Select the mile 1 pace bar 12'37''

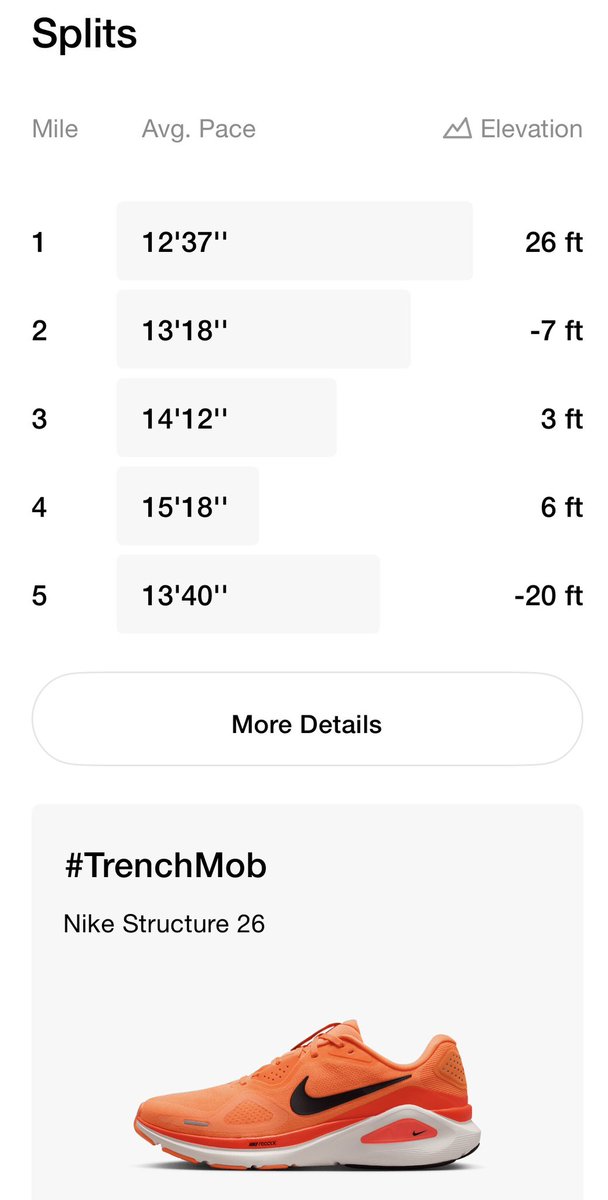click(x=295, y=241)
